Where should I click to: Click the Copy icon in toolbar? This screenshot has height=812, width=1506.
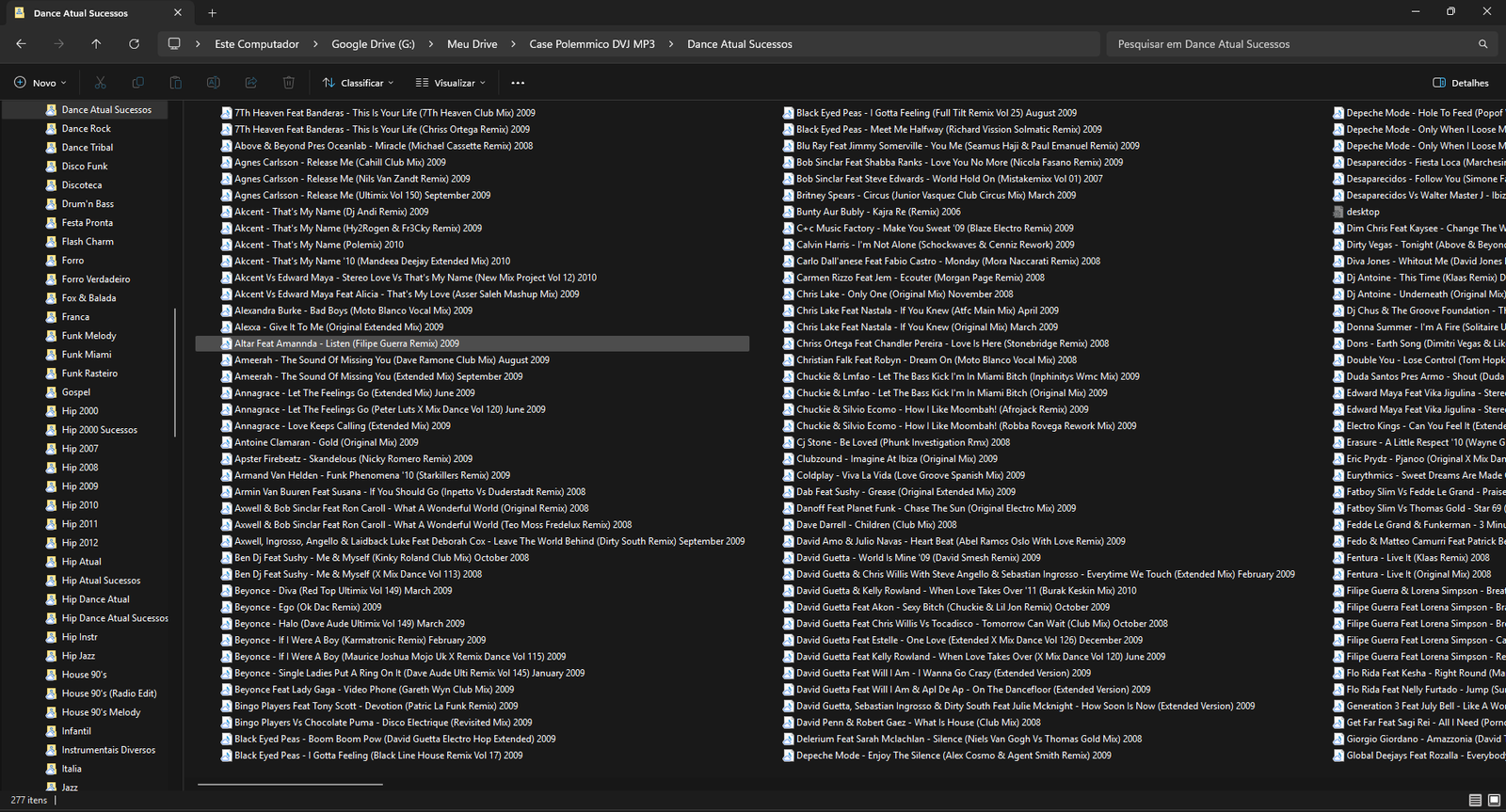(x=138, y=83)
